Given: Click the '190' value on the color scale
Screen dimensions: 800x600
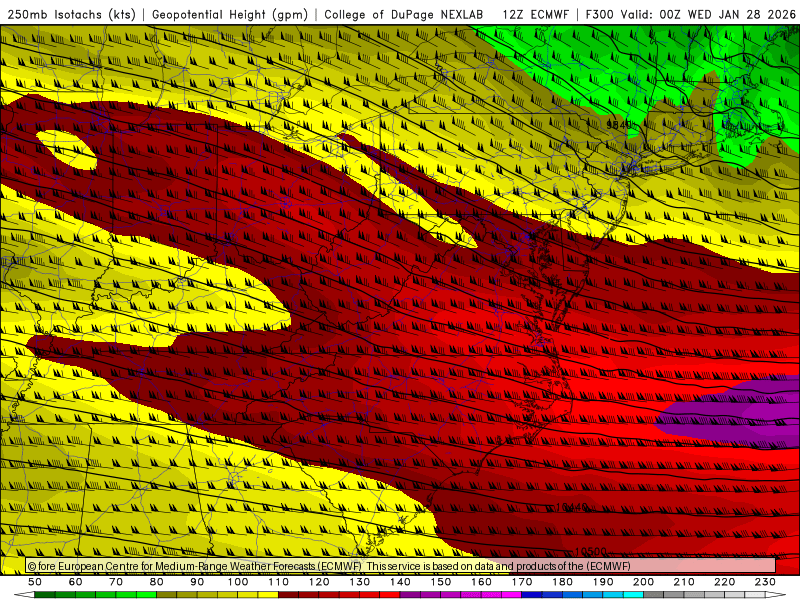Looking at the screenshot, I should pyautogui.click(x=603, y=582).
